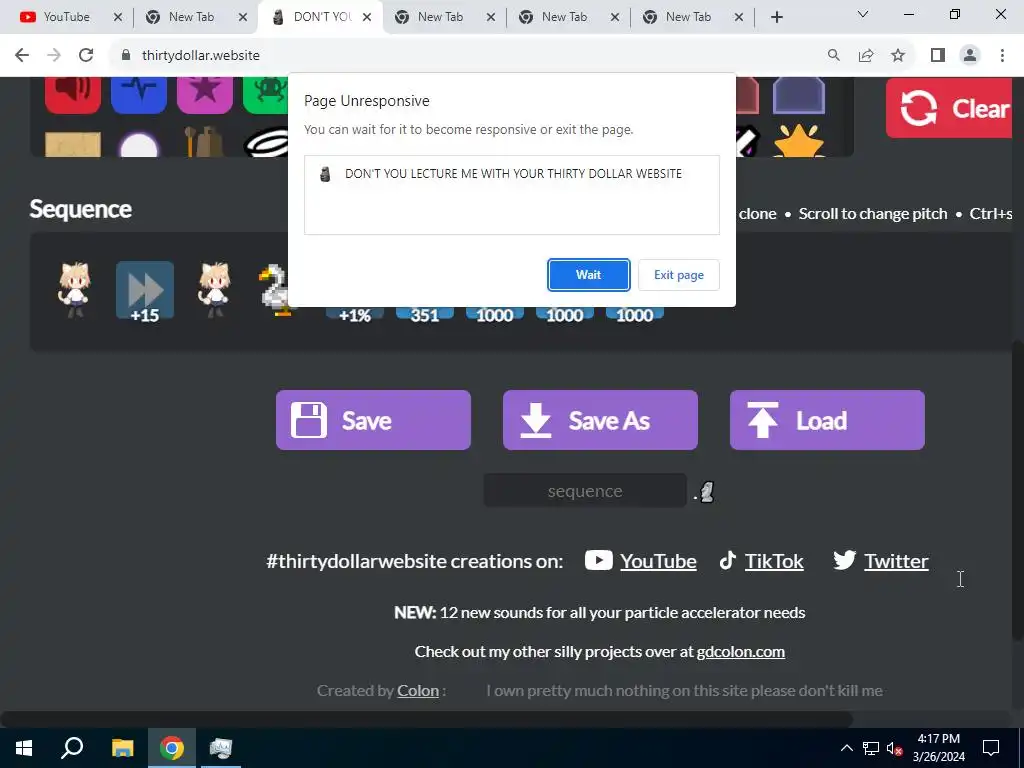The width and height of the screenshot is (1024, 768).
Task: Open Windows taskbar search
Action: point(72,748)
